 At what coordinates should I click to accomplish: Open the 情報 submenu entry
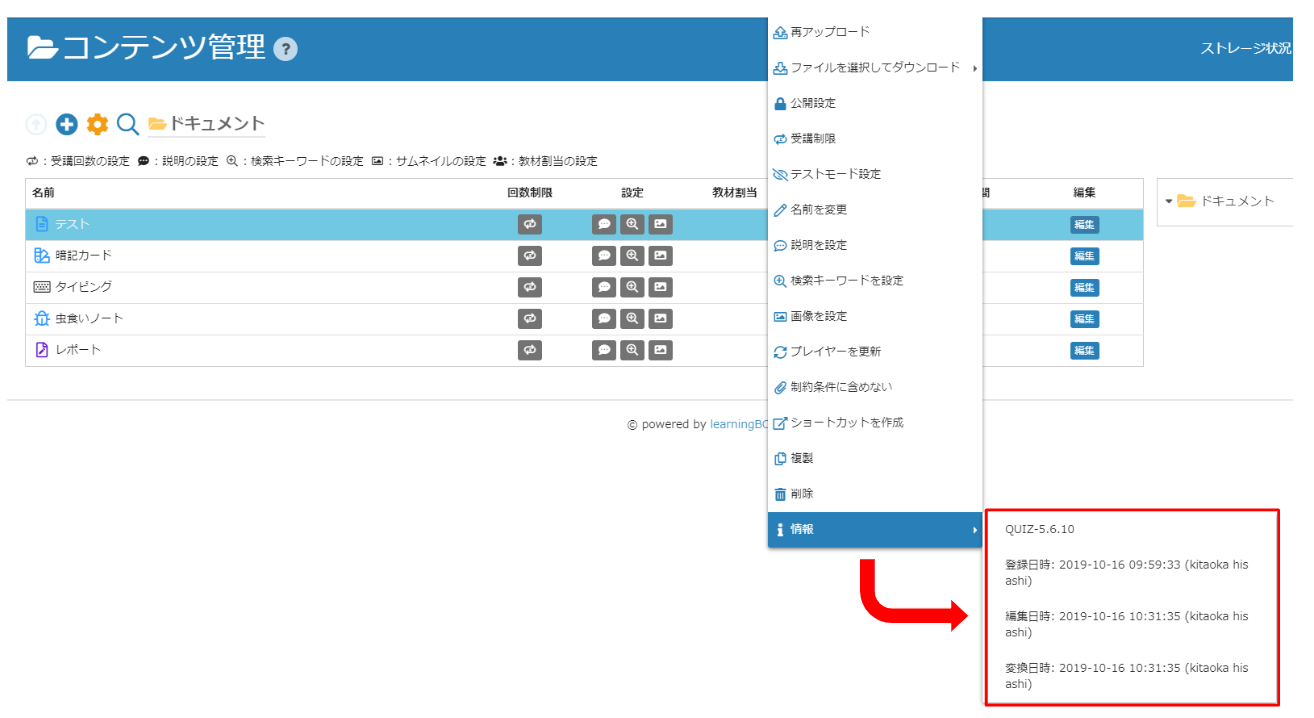click(x=875, y=530)
